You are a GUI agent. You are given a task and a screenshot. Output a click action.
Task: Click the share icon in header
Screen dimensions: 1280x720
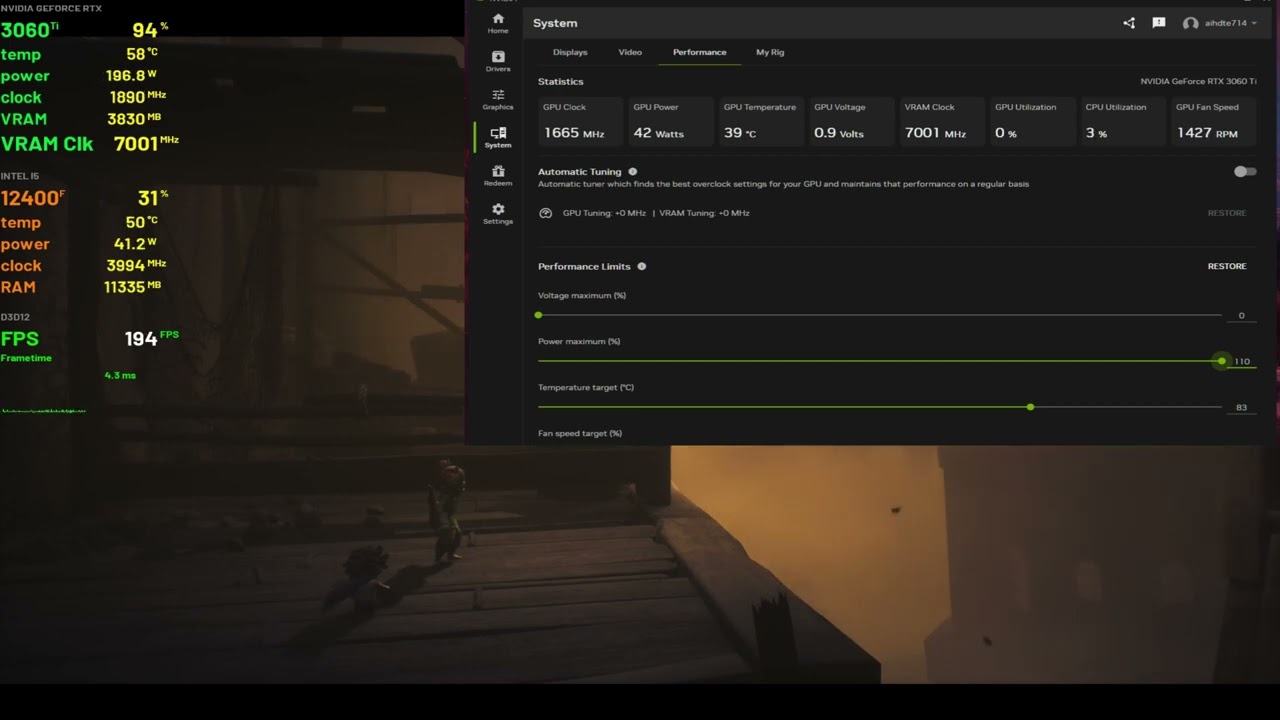click(1129, 23)
